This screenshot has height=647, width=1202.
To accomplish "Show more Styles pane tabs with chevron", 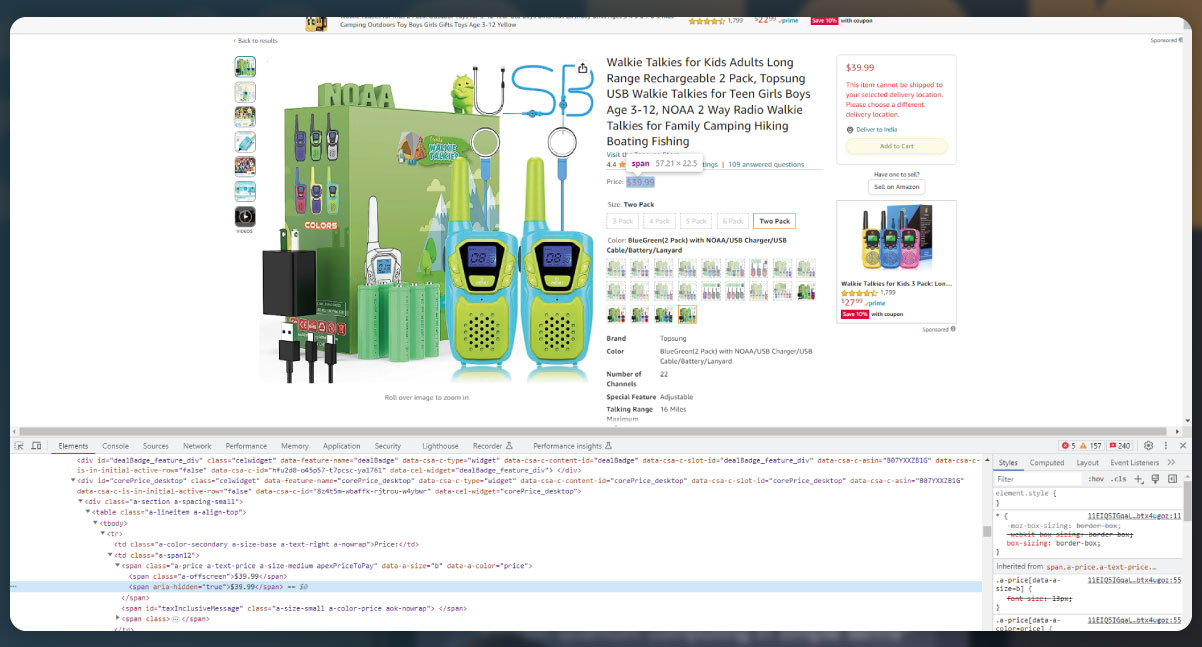I will [x=1171, y=463].
